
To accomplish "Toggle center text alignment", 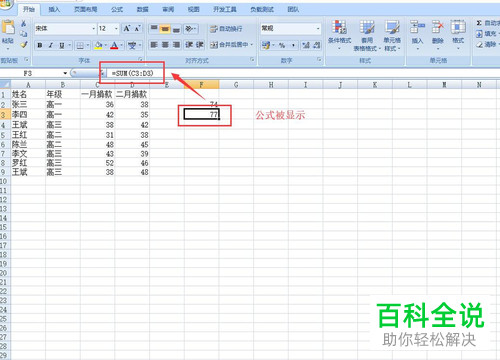I will (x=165, y=45).
